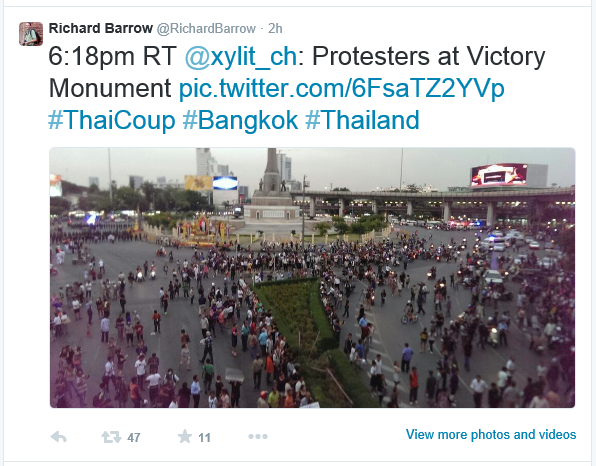Click the reply arrow icon
Screen dimensions: 596x466
tap(59, 437)
